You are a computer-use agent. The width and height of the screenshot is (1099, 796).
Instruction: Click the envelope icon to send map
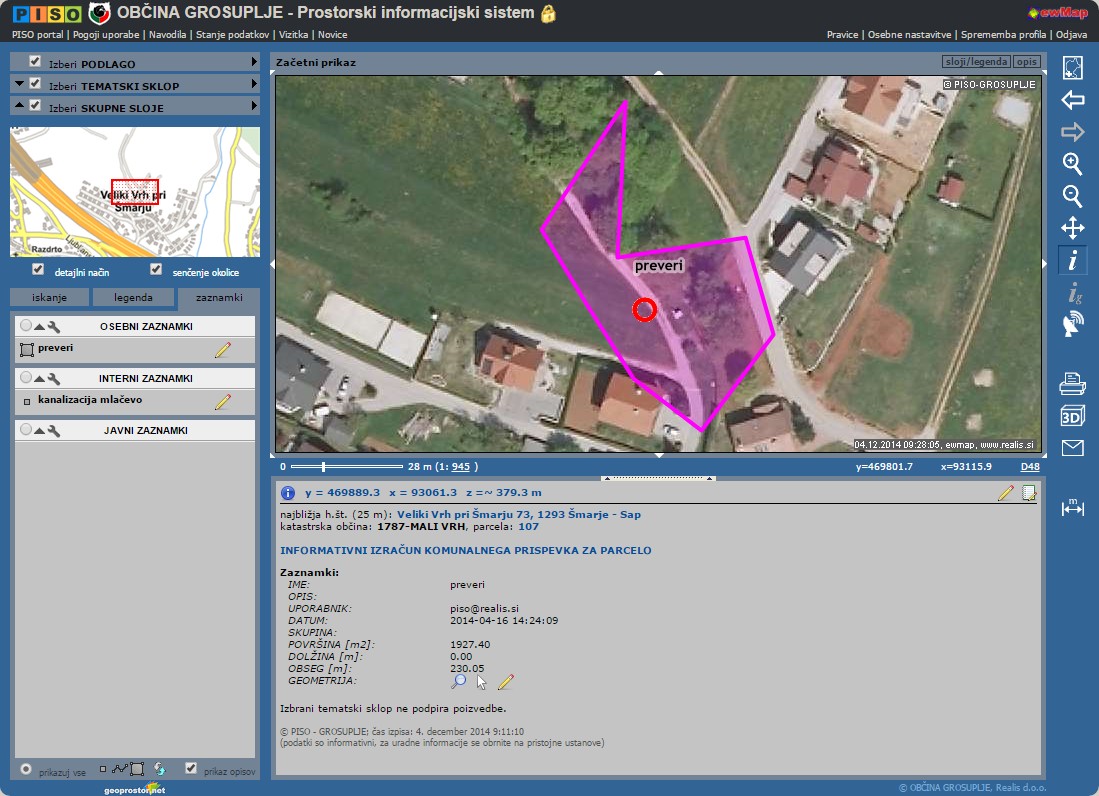1072,448
